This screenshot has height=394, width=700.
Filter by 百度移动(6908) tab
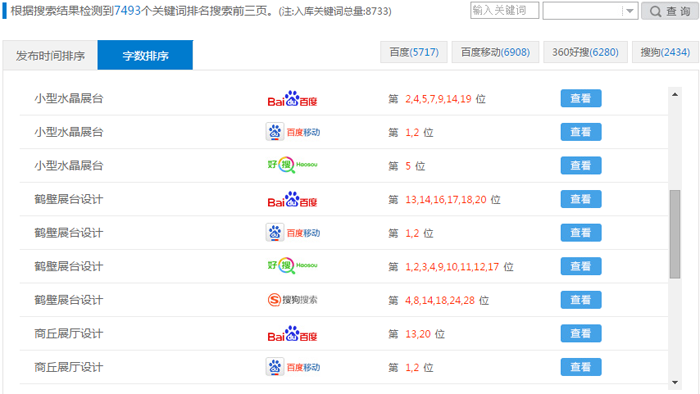(x=495, y=52)
